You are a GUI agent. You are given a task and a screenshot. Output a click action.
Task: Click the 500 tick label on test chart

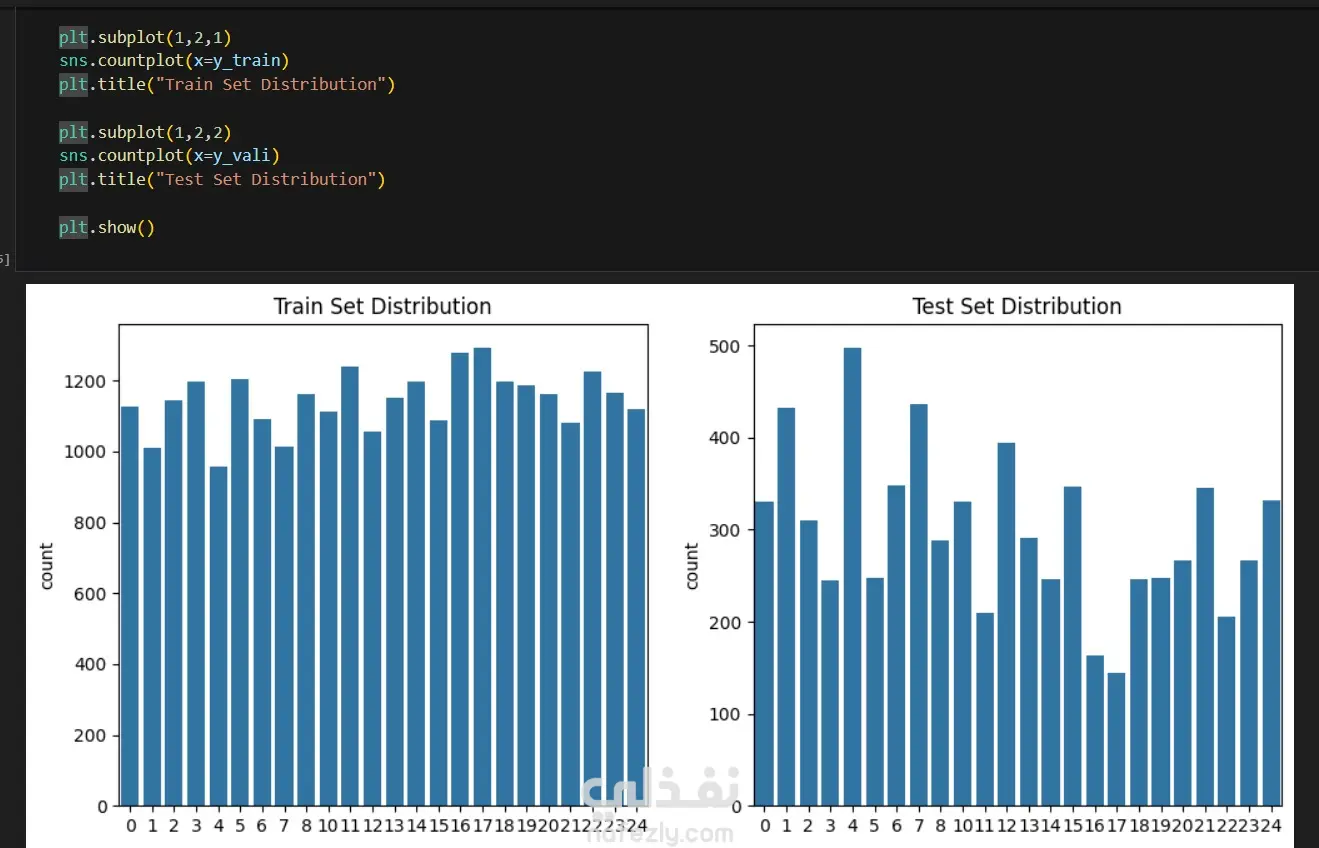(x=727, y=346)
